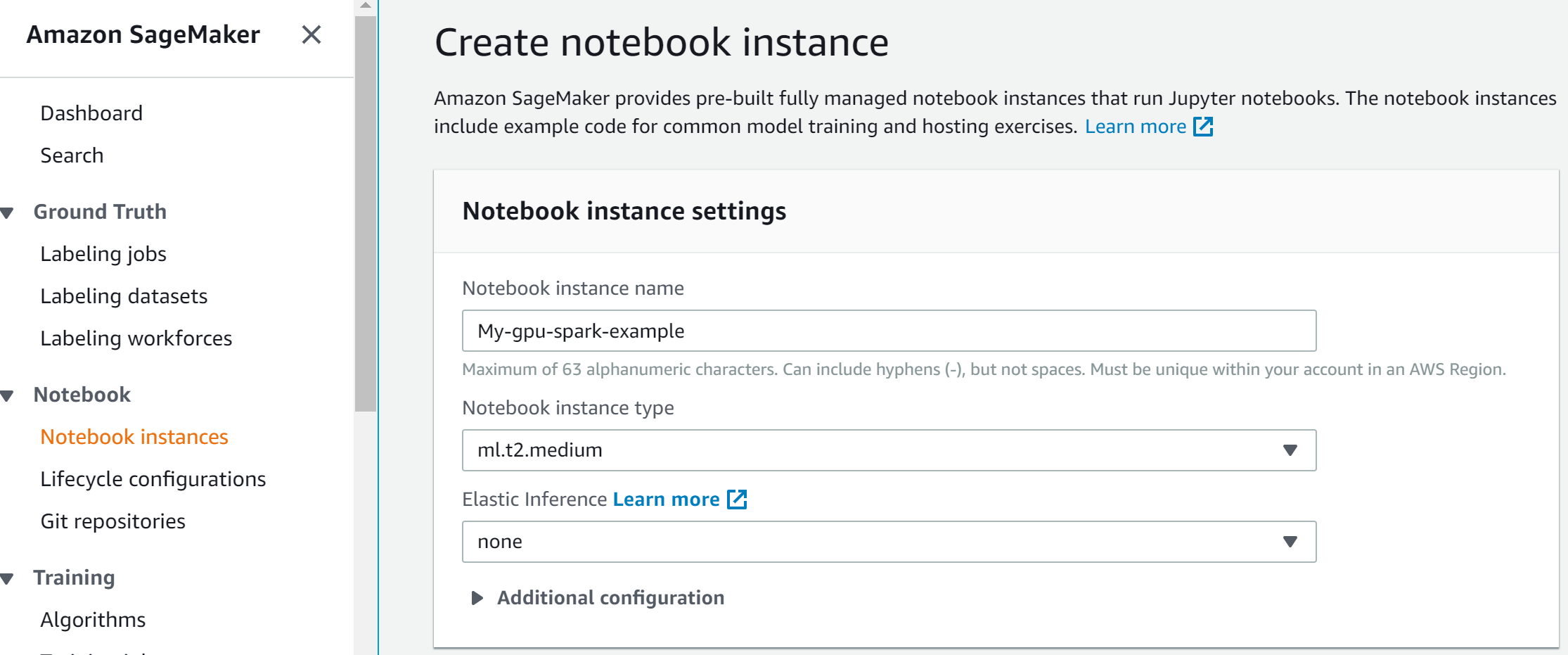The width and height of the screenshot is (1568, 655).
Task: Open Labeling jobs page
Action: (103, 254)
